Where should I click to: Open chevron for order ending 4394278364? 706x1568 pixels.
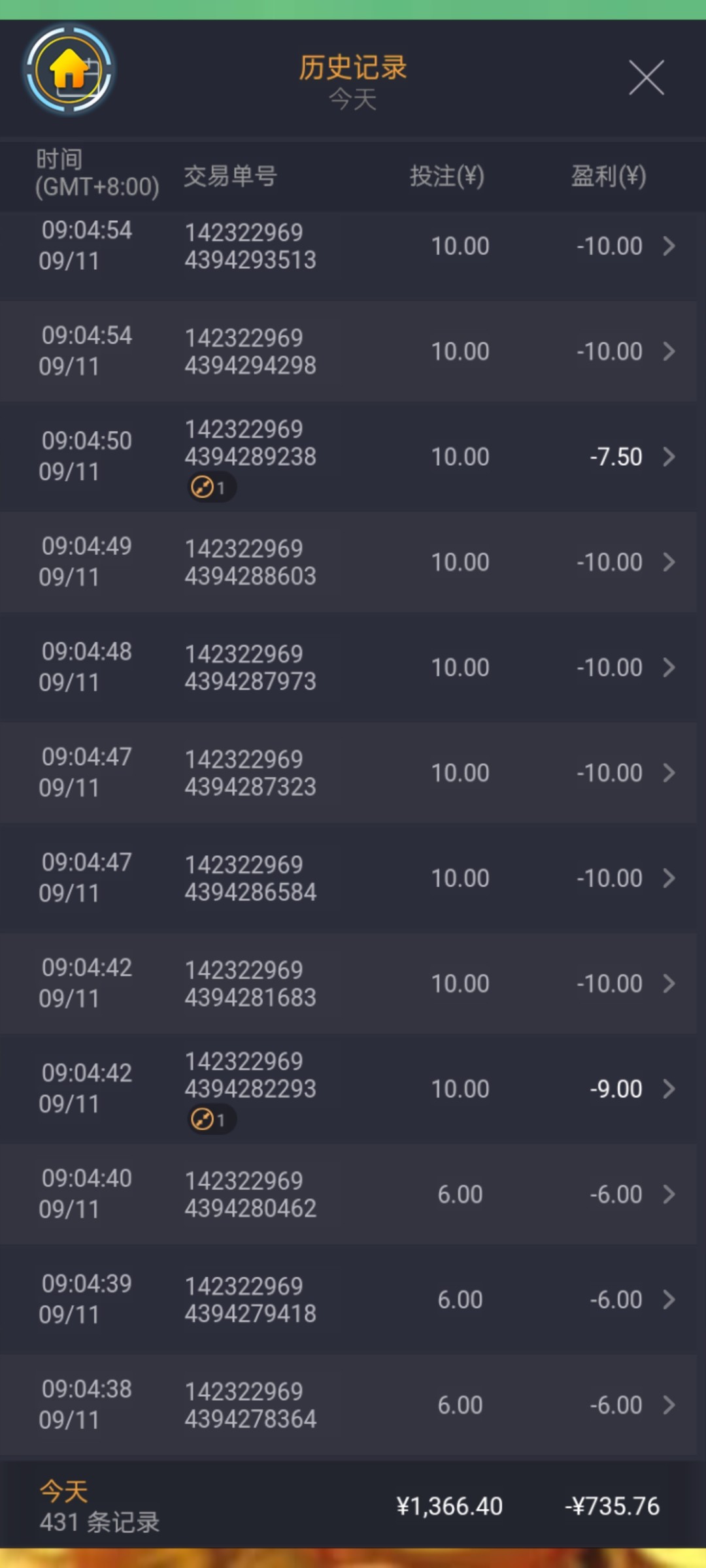tap(668, 1405)
